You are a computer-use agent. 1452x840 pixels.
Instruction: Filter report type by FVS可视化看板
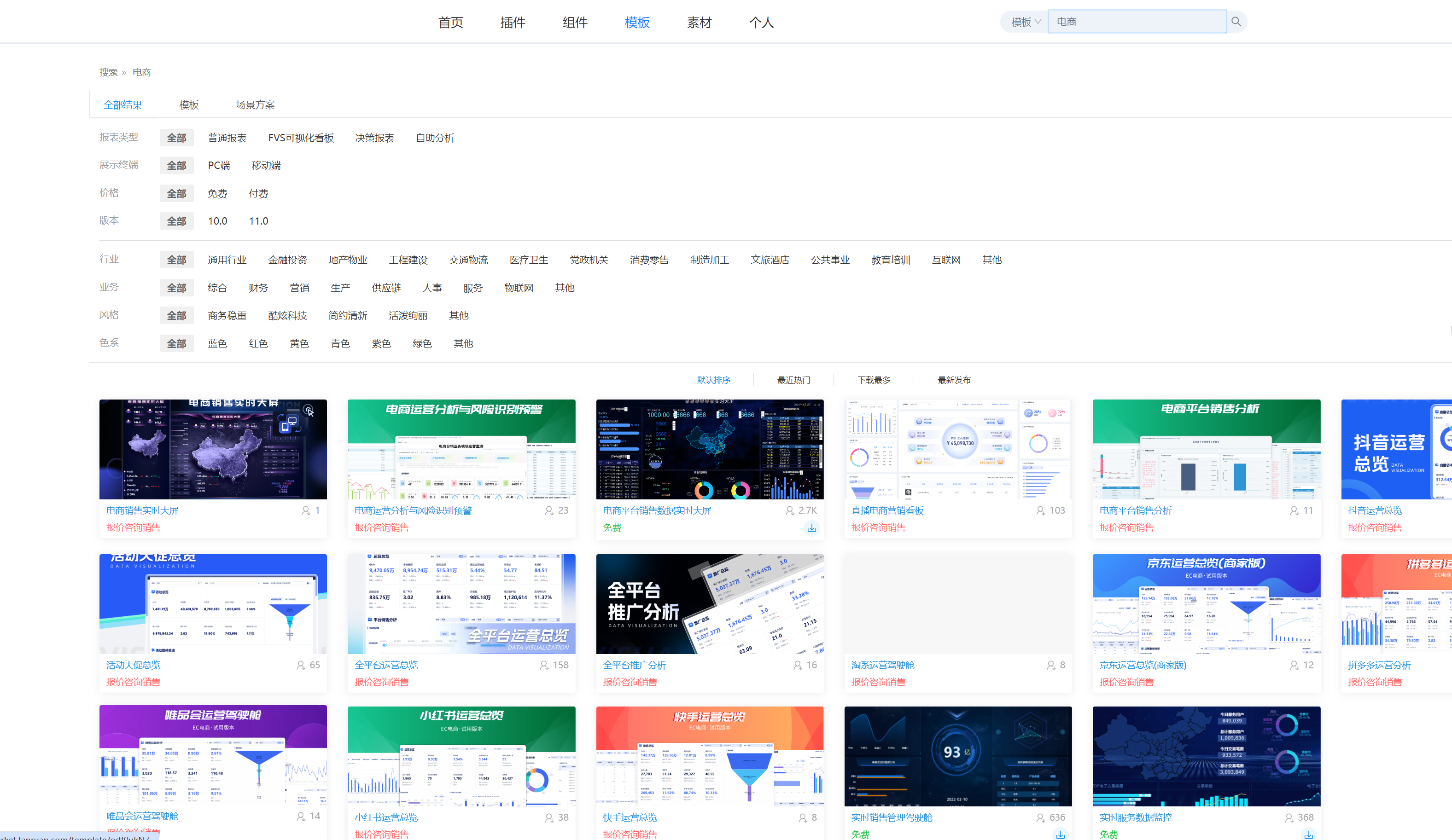pyautogui.click(x=301, y=138)
